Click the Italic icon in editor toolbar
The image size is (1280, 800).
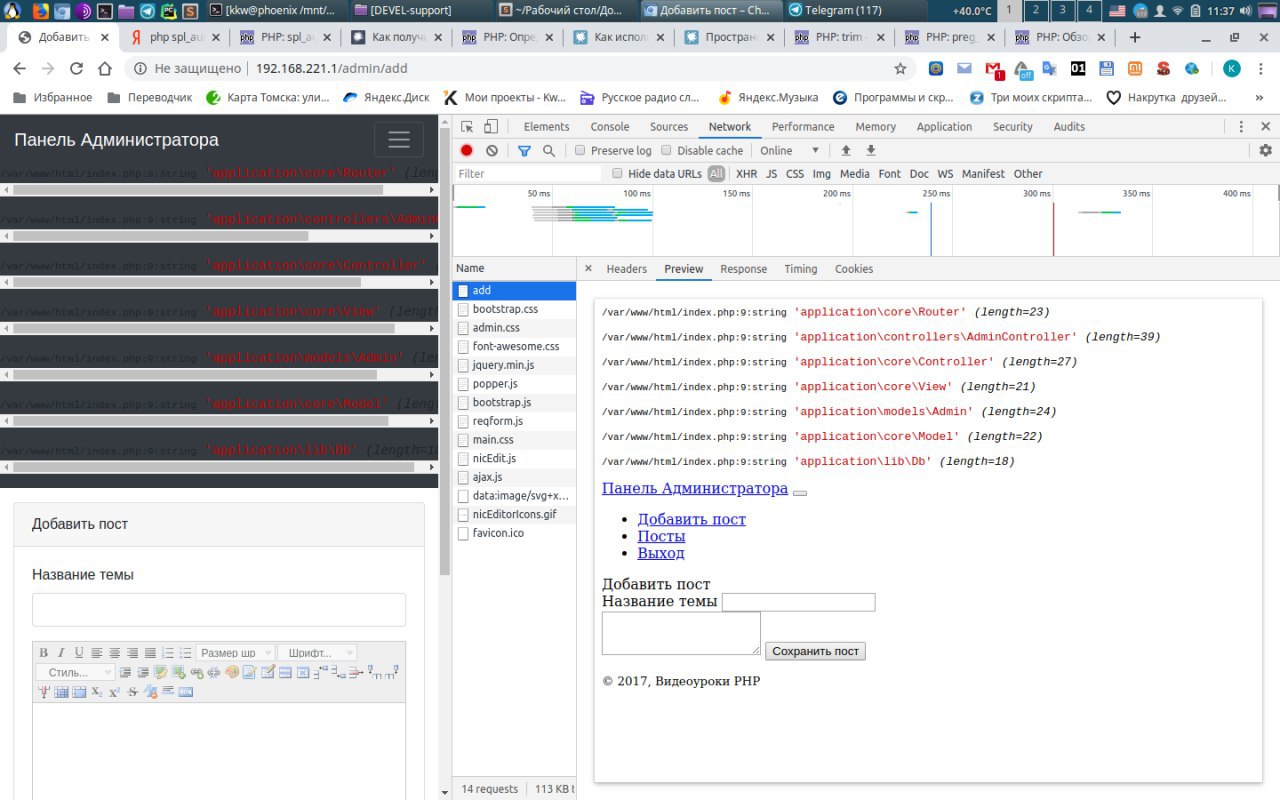61,653
